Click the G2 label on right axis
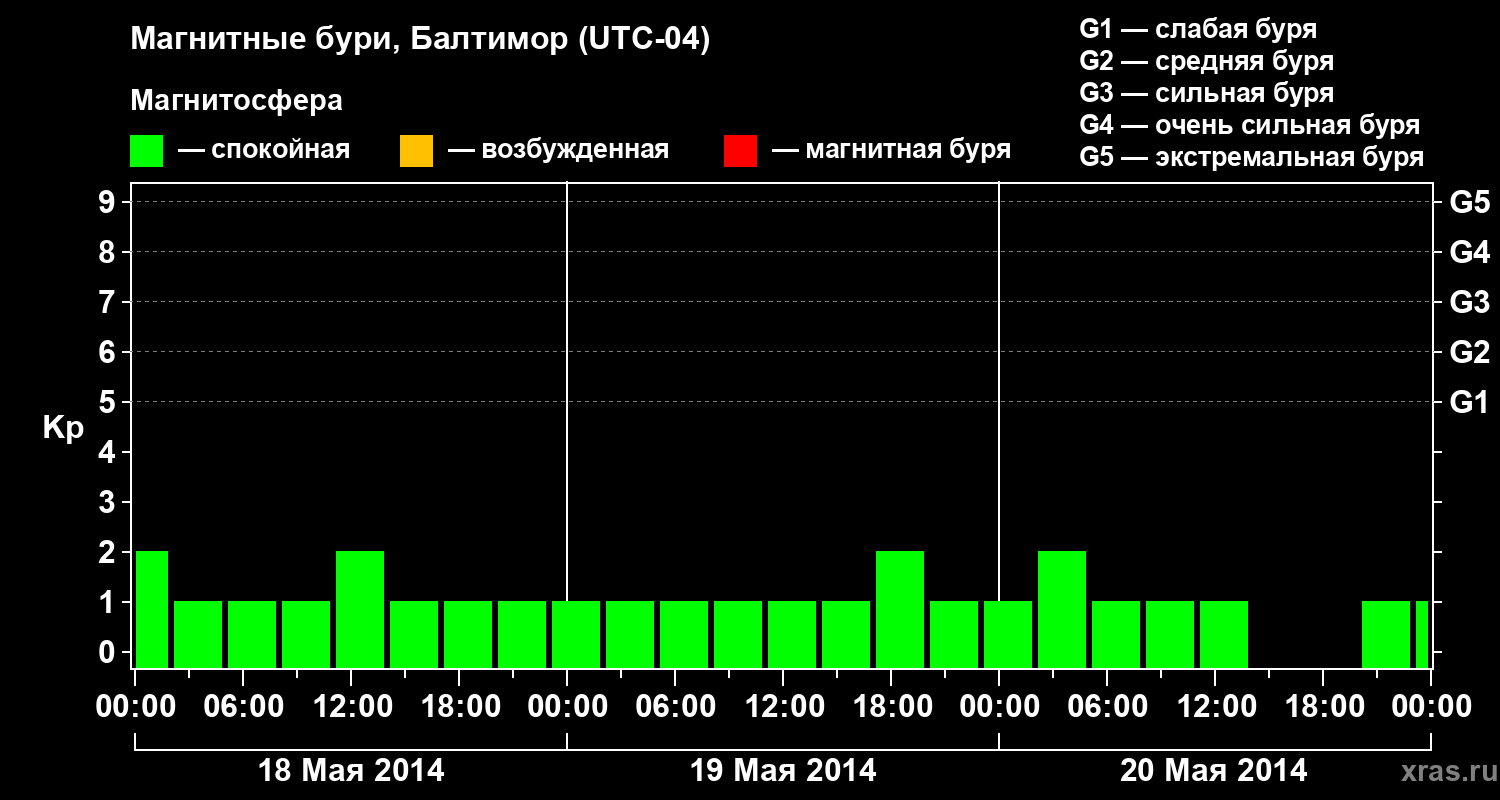This screenshot has height=800, width=1500. click(1469, 352)
